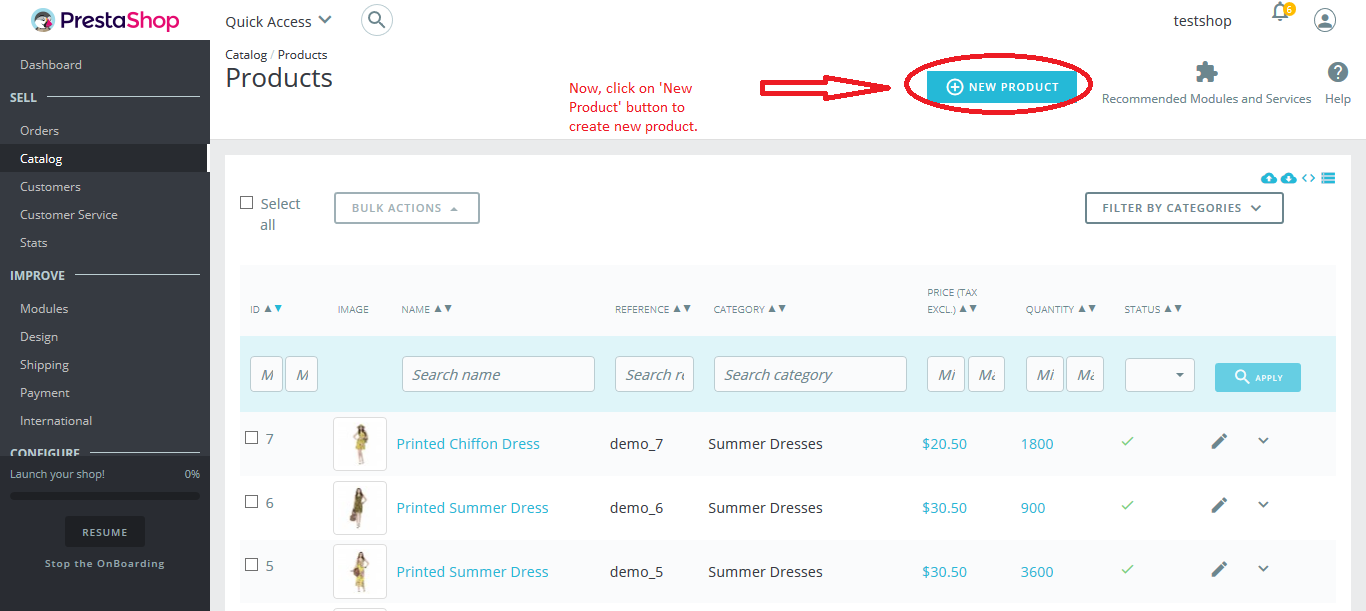
Task: Open the Bulk Actions dropdown
Action: [x=407, y=208]
